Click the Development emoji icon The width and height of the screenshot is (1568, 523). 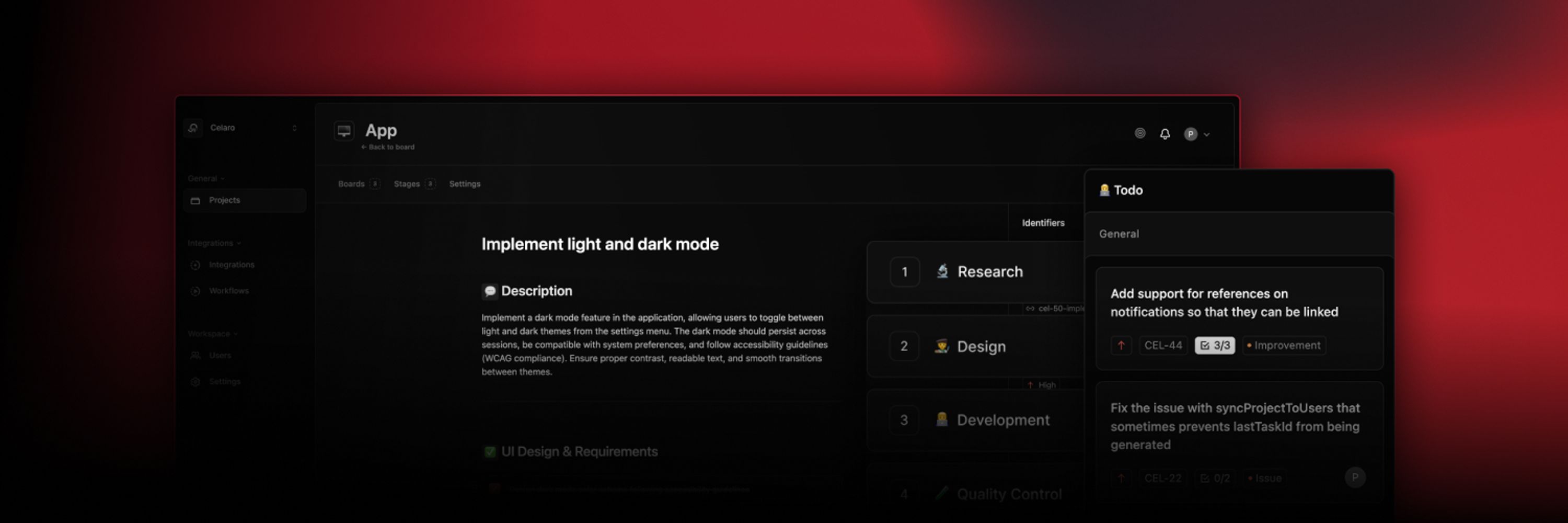[942, 419]
